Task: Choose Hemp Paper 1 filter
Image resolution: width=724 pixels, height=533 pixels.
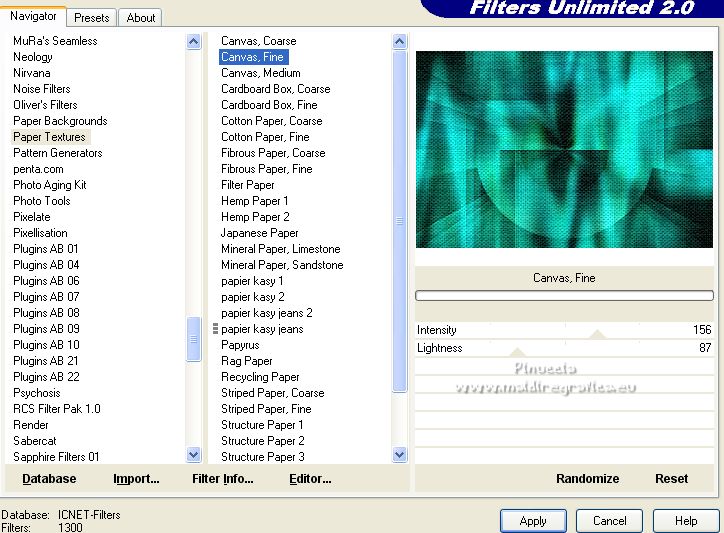Action: (254, 201)
